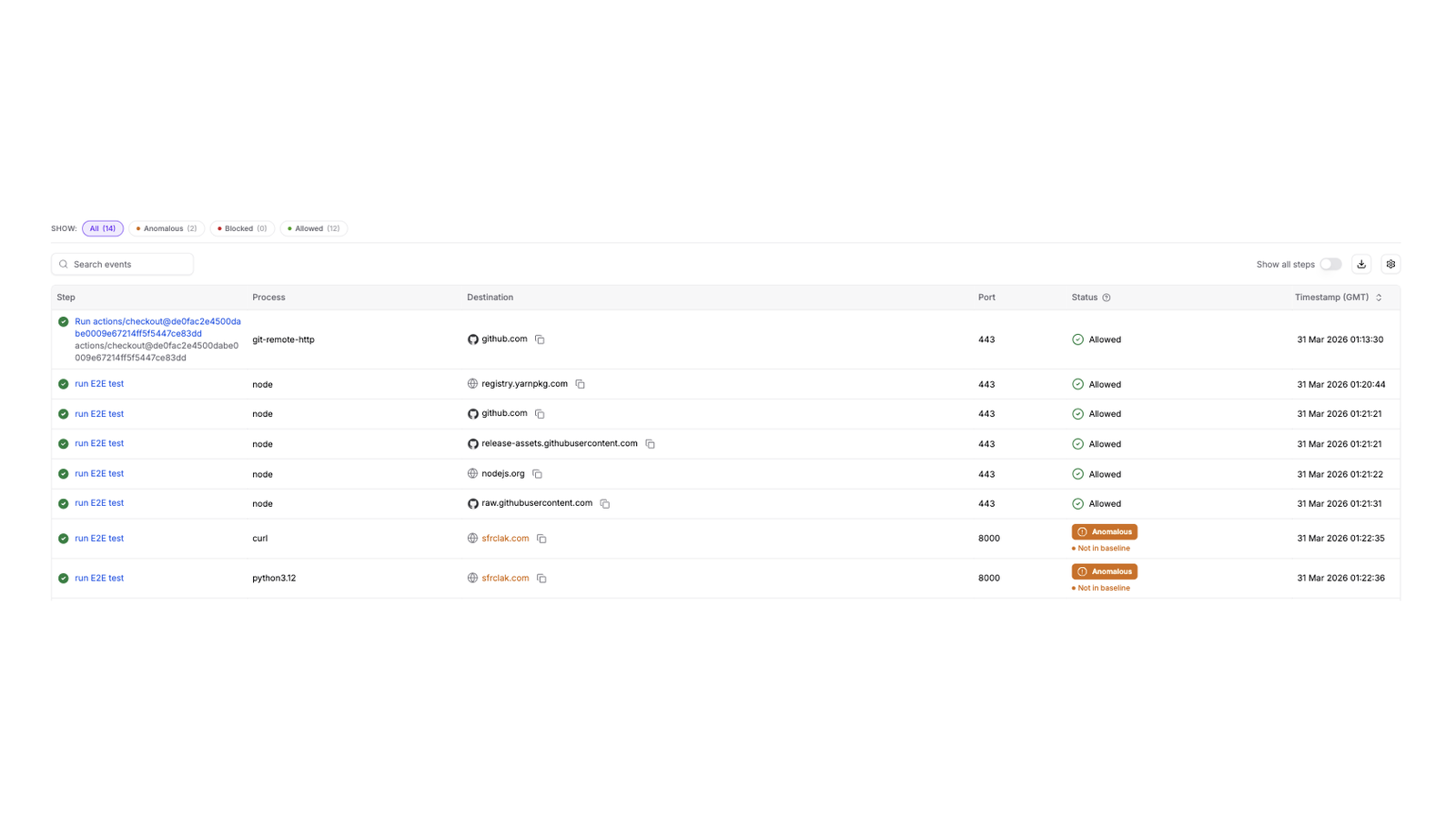
Task: Open sfrclak.com link in curl row
Action: point(505,539)
